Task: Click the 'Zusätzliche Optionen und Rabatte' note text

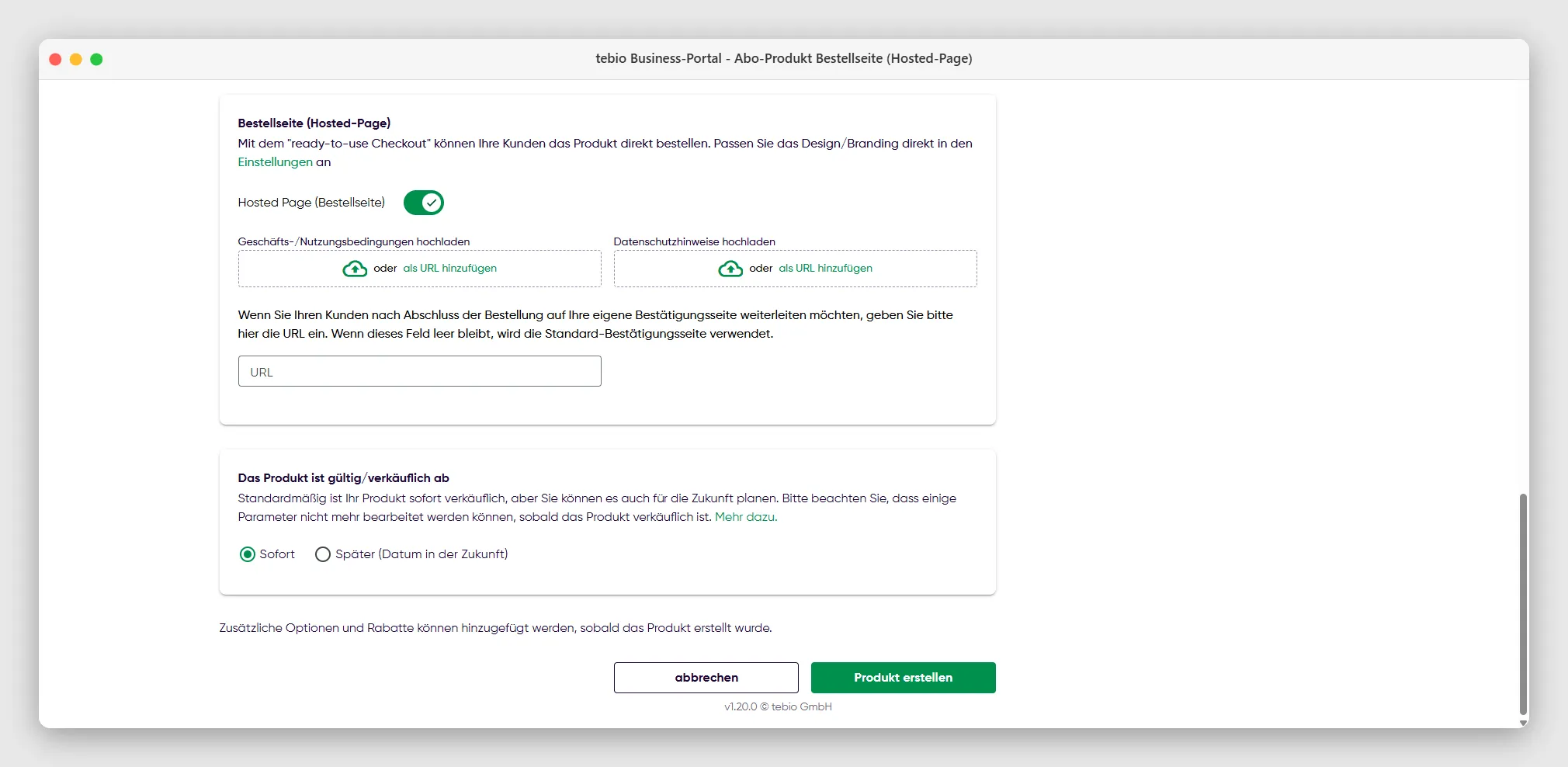Action: coord(496,628)
